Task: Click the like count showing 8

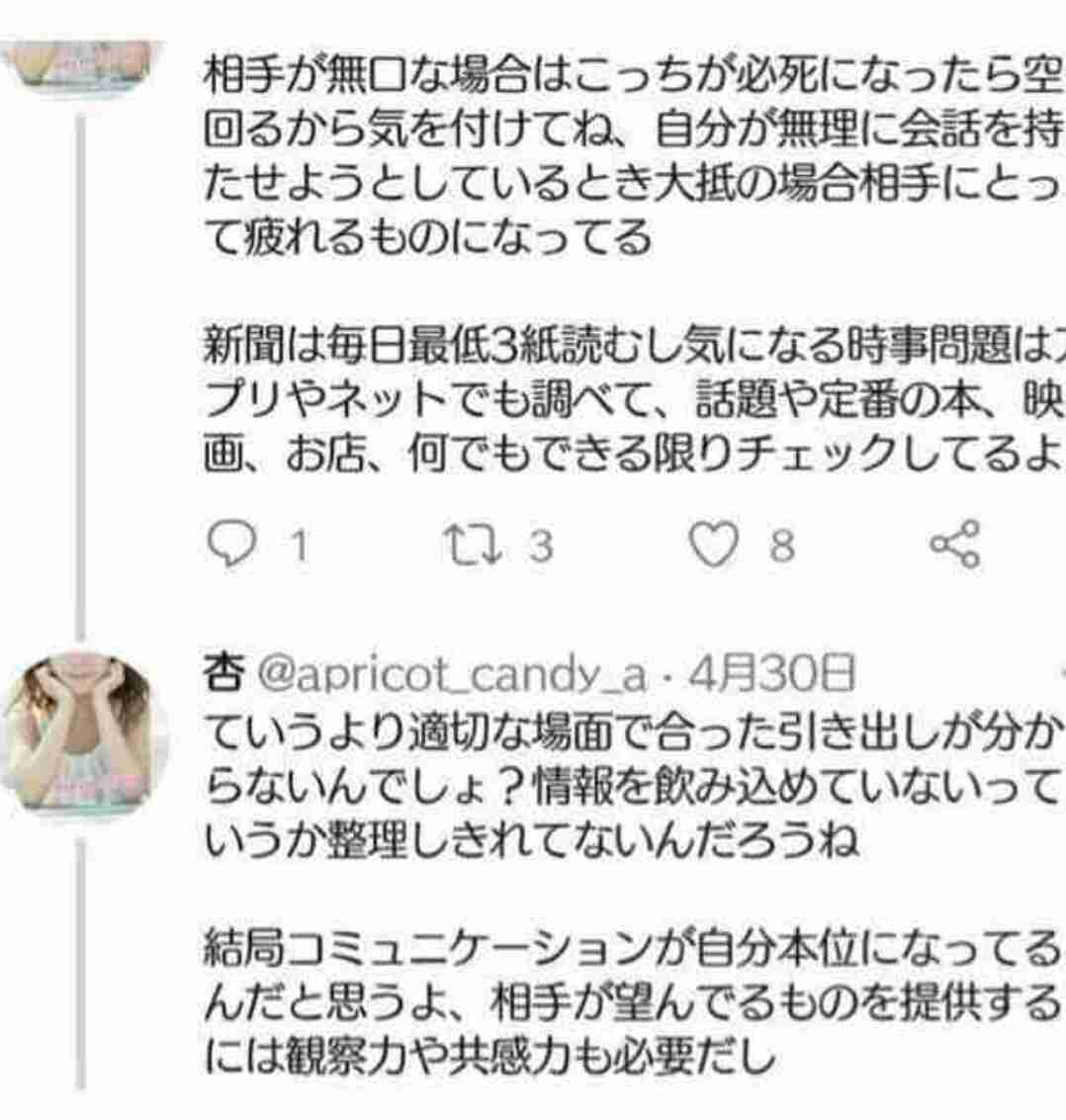Action: point(781,546)
